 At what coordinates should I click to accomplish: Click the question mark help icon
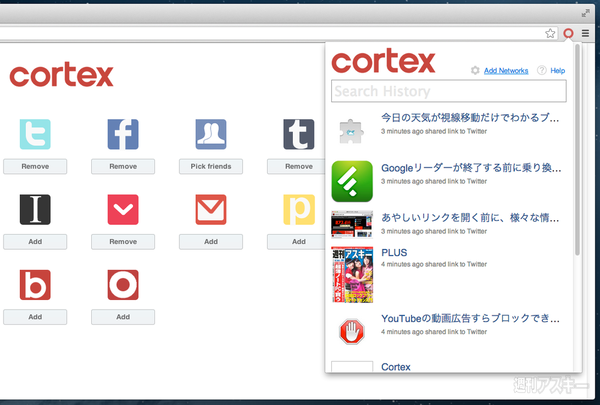click(x=541, y=70)
